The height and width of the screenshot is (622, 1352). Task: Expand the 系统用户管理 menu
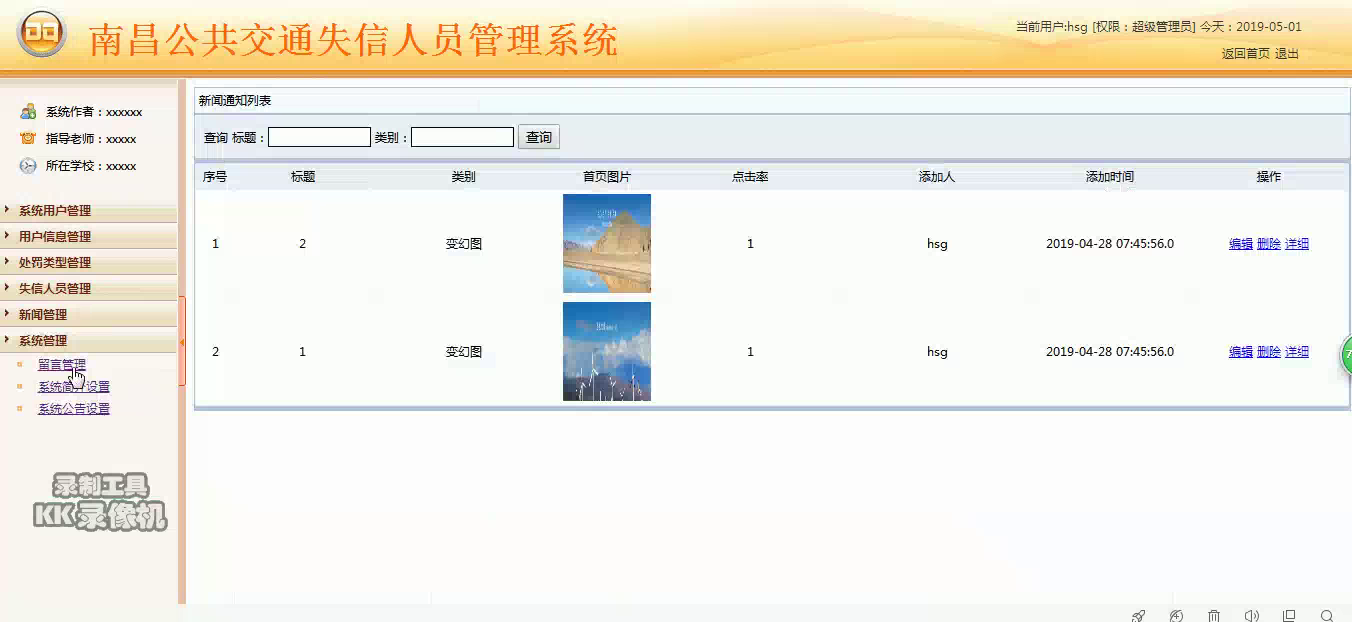[x=88, y=210]
